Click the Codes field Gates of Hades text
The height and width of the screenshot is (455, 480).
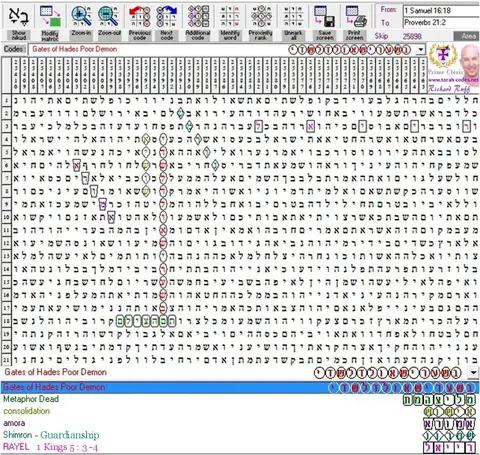[x=75, y=49]
